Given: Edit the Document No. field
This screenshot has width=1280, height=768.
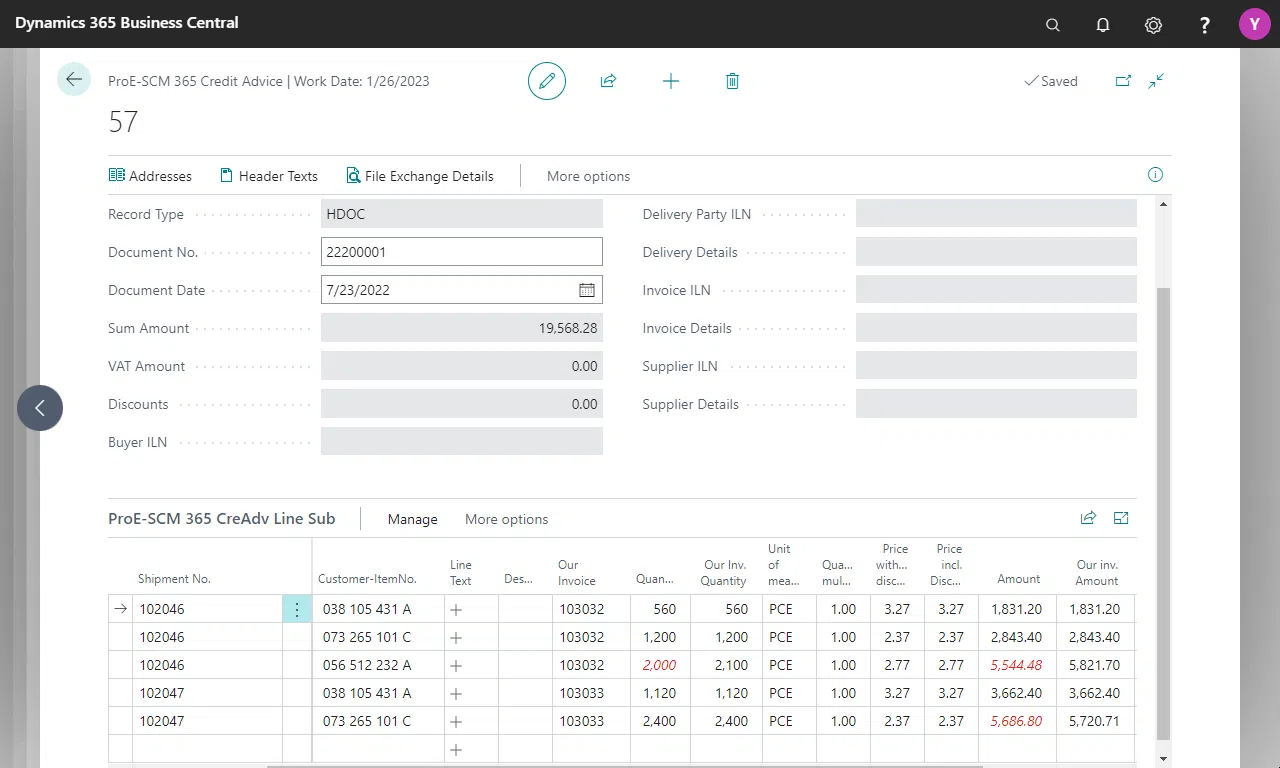Looking at the screenshot, I should pyautogui.click(x=462, y=252).
